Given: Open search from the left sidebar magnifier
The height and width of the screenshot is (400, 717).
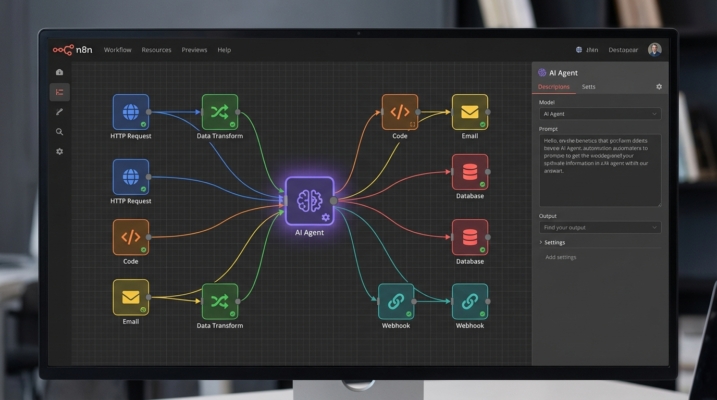Looking at the screenshot, I should [x=60, y=131].
